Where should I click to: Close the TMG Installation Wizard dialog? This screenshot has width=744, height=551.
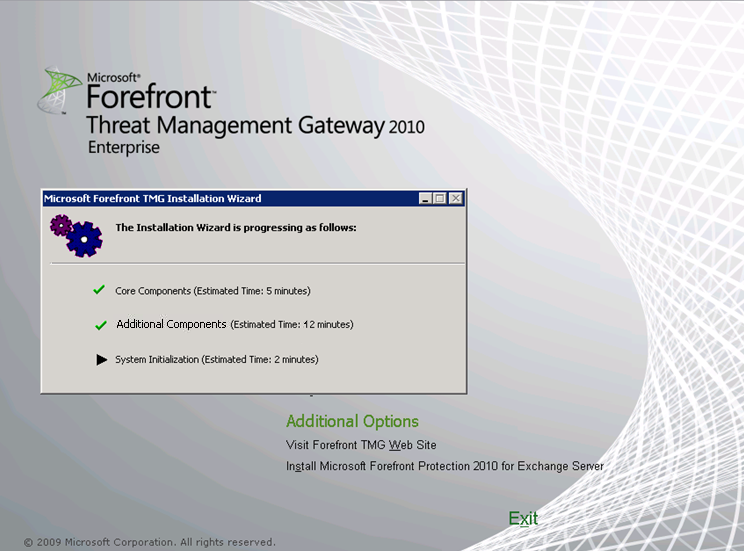(x=456, y=199)
